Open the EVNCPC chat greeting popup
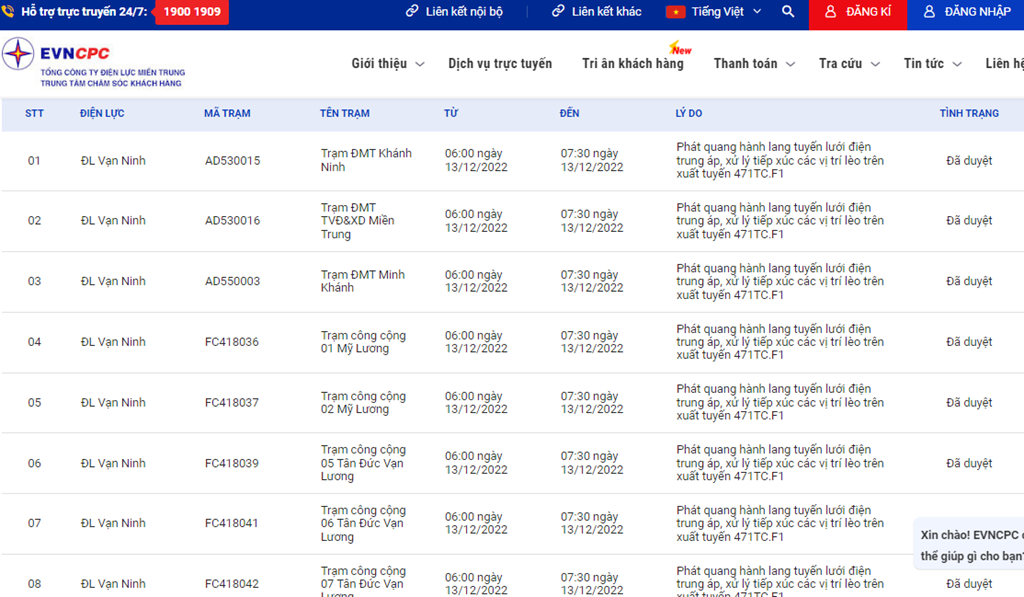This screenshot has height=597, width=1024. click(x=970, y=545)
